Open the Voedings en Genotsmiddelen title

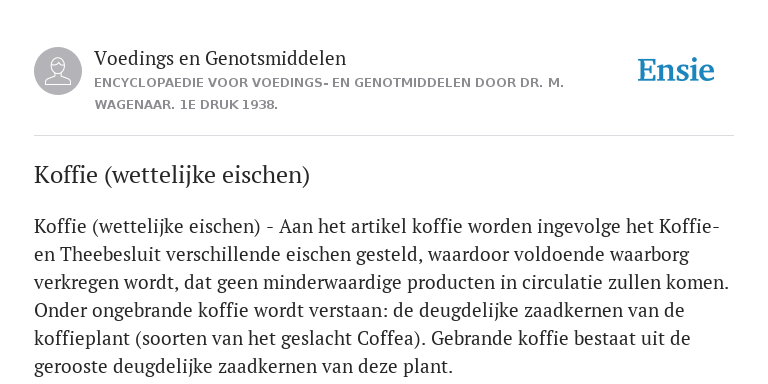coord(220,58)
